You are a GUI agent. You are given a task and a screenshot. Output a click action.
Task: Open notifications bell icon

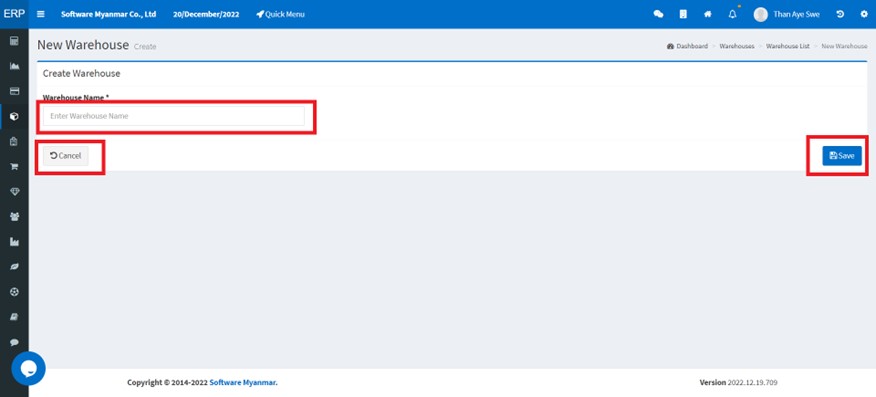coord(732,15)
